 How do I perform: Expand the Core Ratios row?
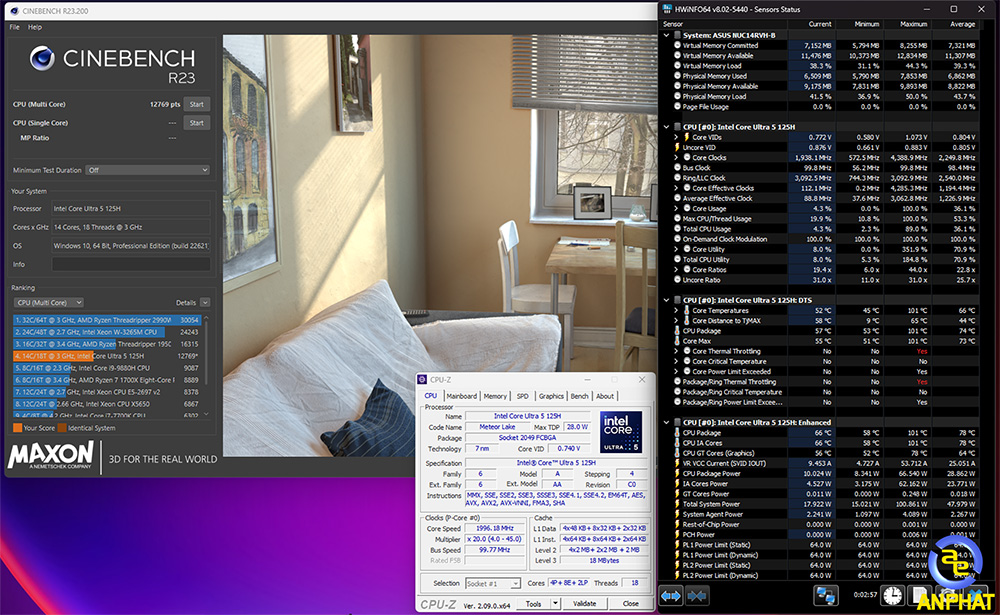tap(676, 270)
